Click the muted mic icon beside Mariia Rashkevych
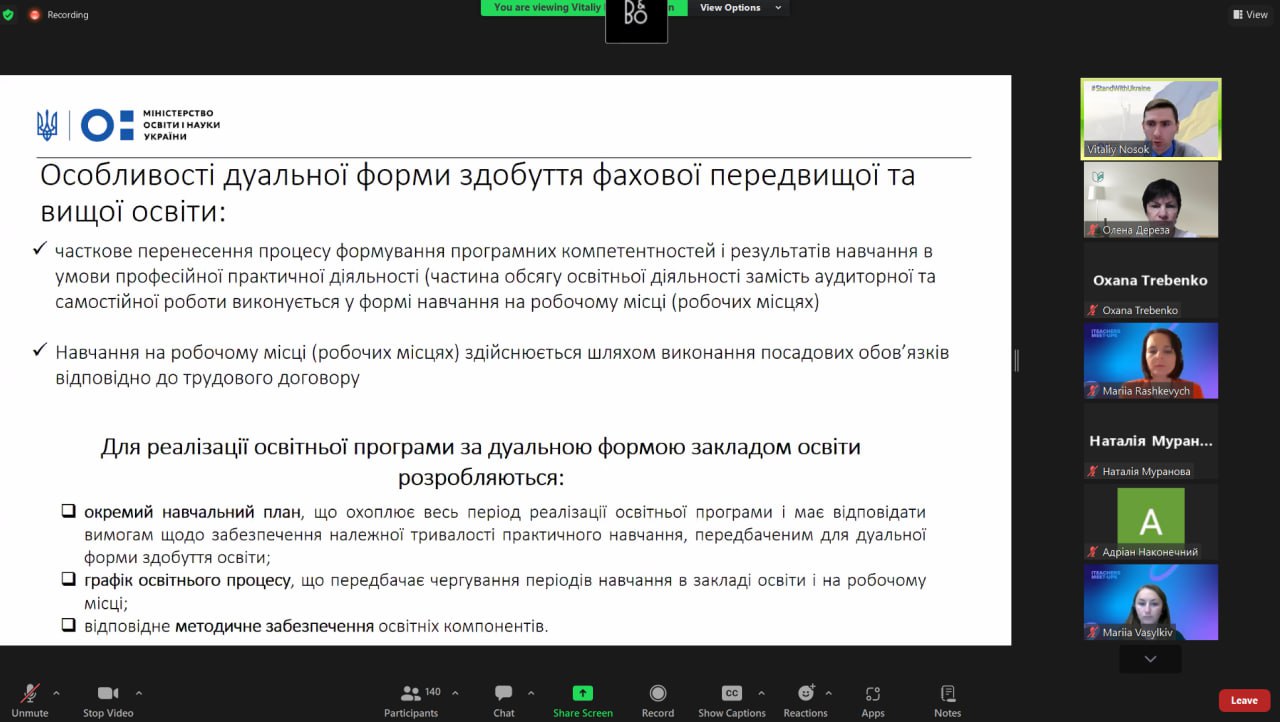The height and width of the screenshot is (722, 1280). point(1094,391)
